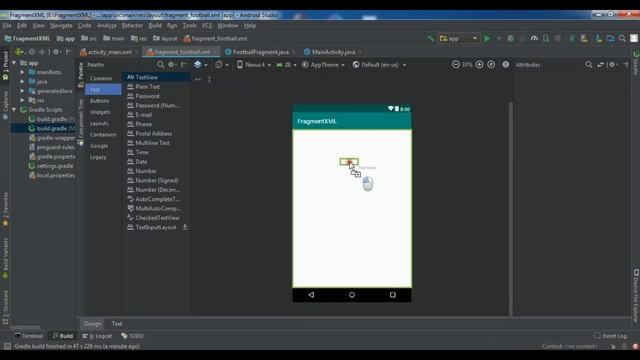Open Attributes panel gear settings
The width and height of the screenshot is (640, 360).
[613, 64]
